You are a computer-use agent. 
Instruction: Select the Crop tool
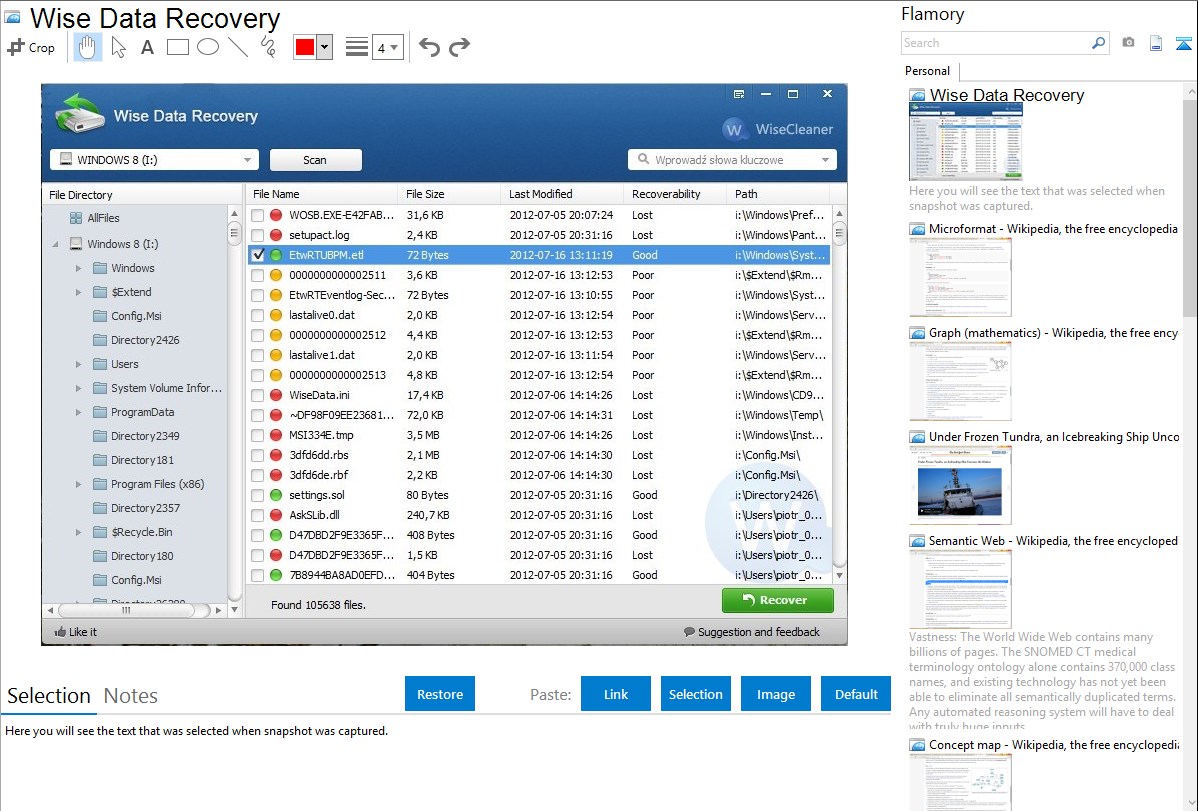pos(31,47)
